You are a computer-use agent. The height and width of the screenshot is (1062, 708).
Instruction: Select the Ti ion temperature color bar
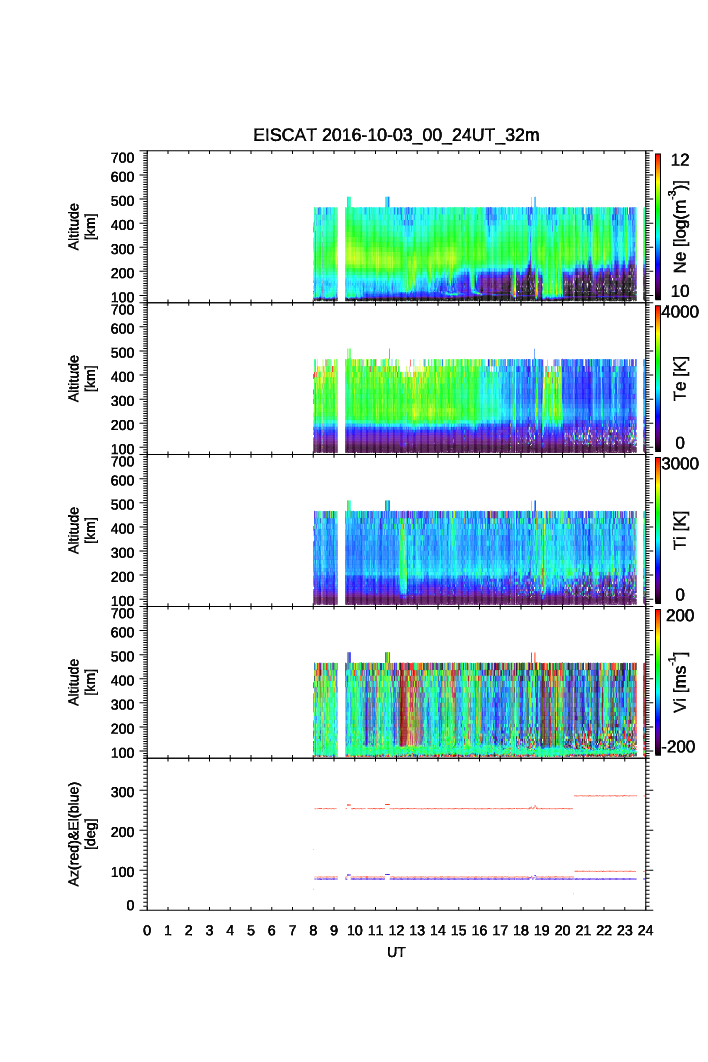(658, 530)
